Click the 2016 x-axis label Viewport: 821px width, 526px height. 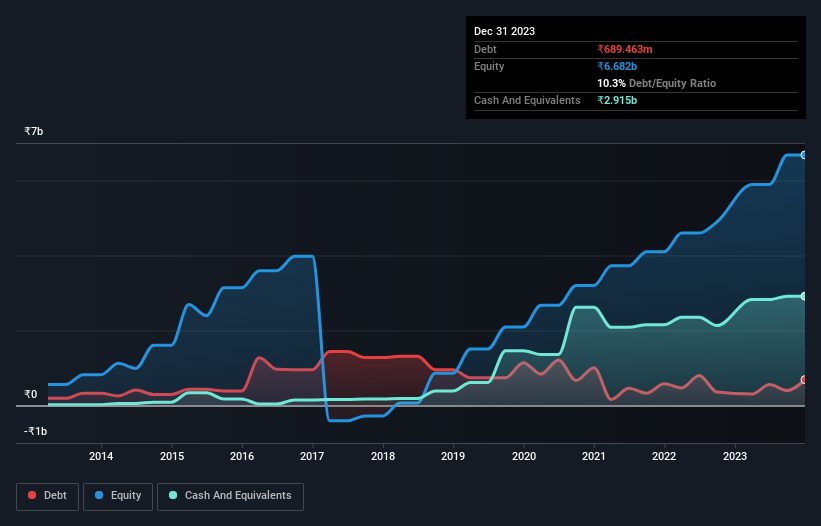click(x=242, y=456)
